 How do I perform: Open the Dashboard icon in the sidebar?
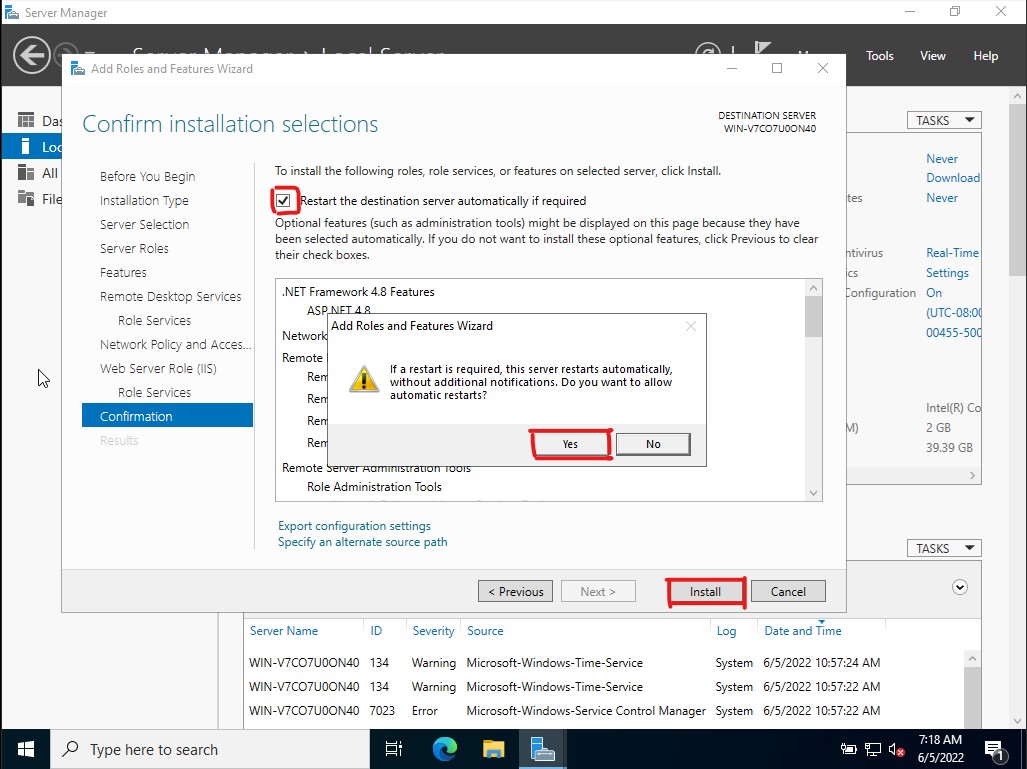tap(26, 121)
